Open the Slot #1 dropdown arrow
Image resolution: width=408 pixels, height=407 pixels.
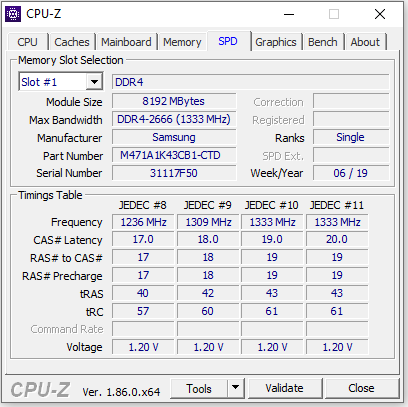click(x=94, y=82)
